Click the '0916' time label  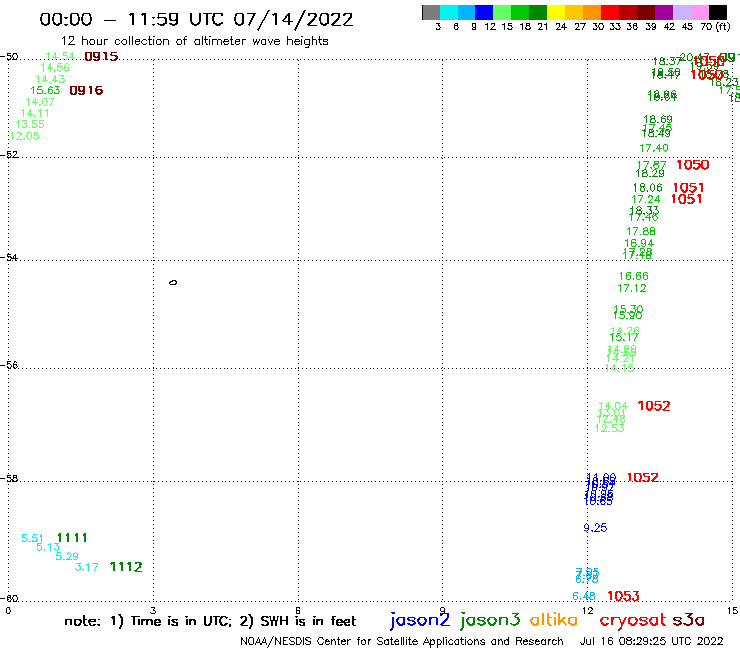tap(86, 91)
